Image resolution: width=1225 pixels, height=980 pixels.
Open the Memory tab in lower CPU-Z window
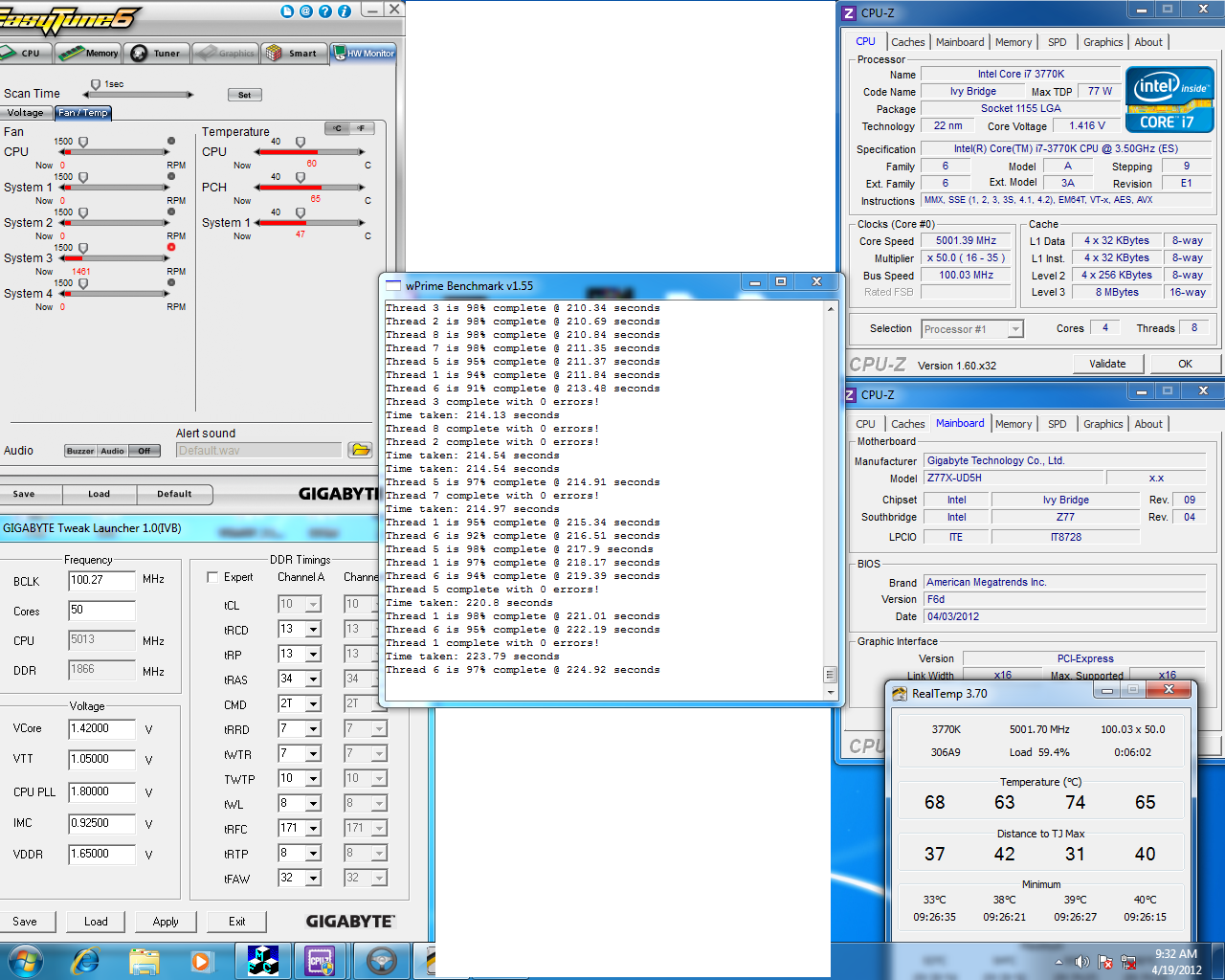pyautogui.click(x=1013, y=424)
